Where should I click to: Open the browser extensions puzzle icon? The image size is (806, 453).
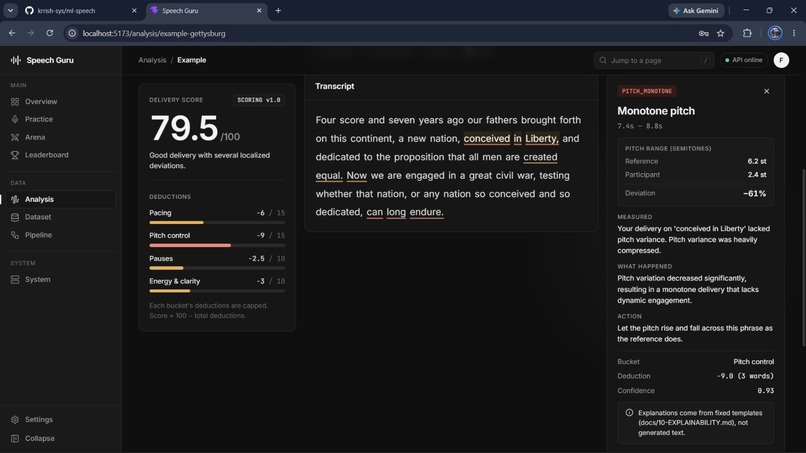[747, 33]
